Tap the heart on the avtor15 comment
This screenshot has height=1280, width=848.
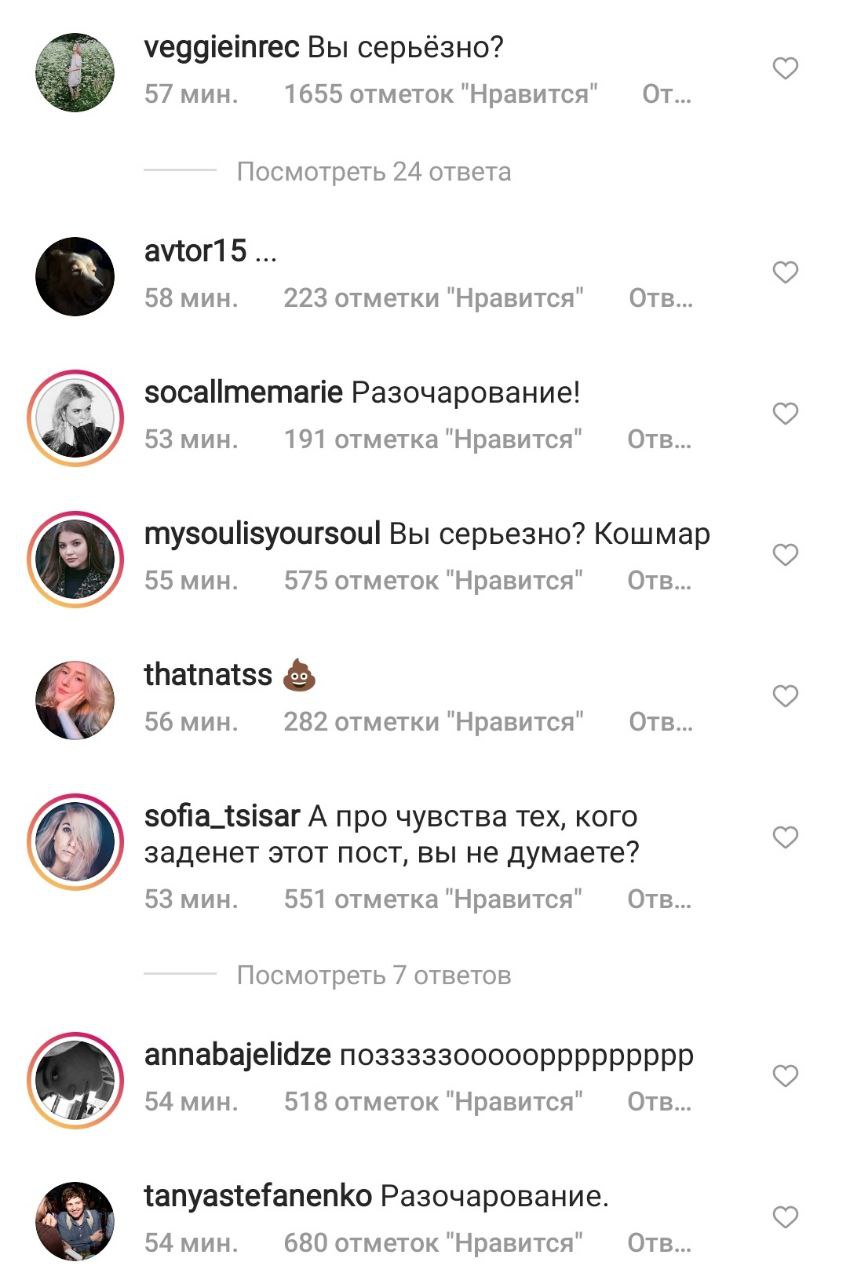click(786, 272)
